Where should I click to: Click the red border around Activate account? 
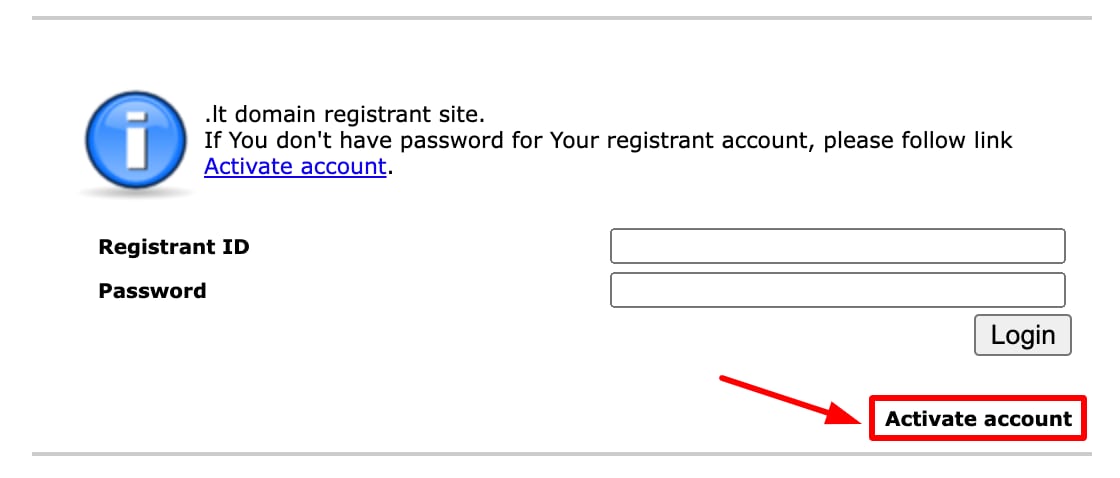pyautogui.click(x=872, y=419)
